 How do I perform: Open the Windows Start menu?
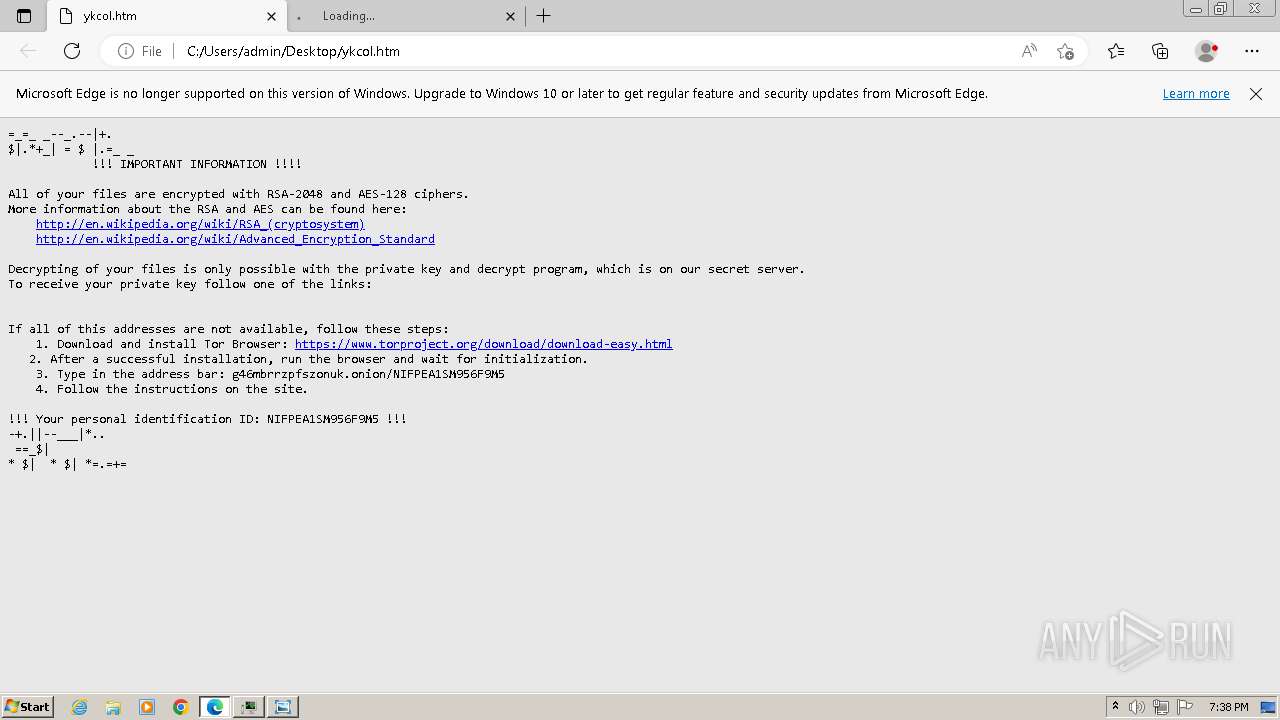click(x=27, y=706)
